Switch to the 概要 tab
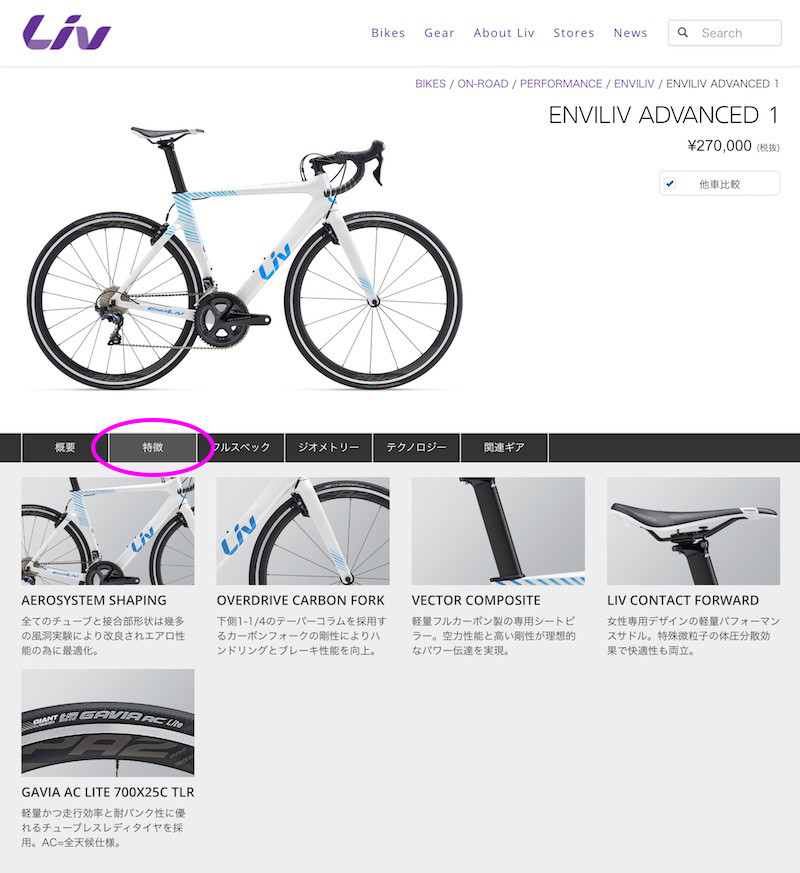The image size is (800, 873). (65, 447)
